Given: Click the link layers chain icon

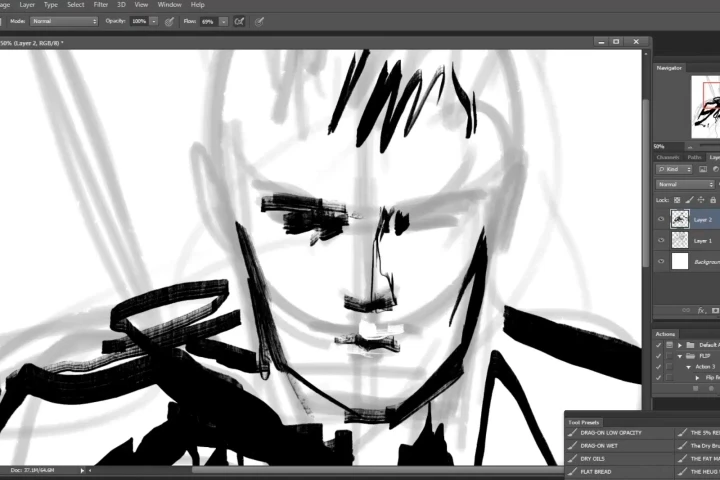Looking at the screenshot, I should click(686, 311).
